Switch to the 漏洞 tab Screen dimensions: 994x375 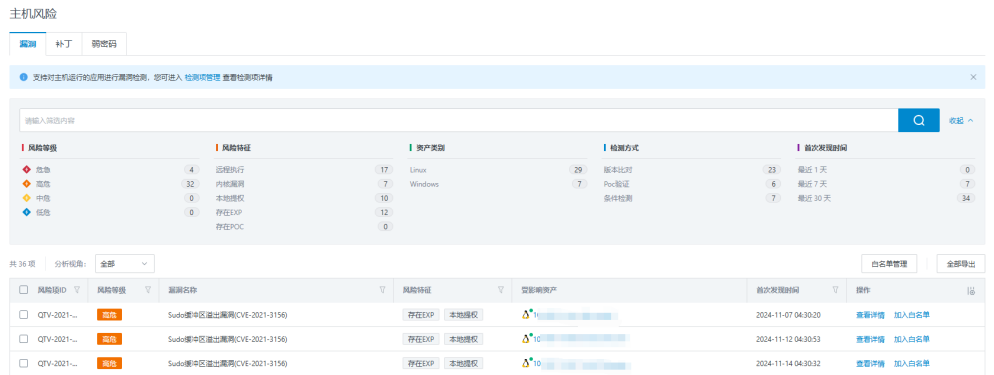tap(28, 44)
